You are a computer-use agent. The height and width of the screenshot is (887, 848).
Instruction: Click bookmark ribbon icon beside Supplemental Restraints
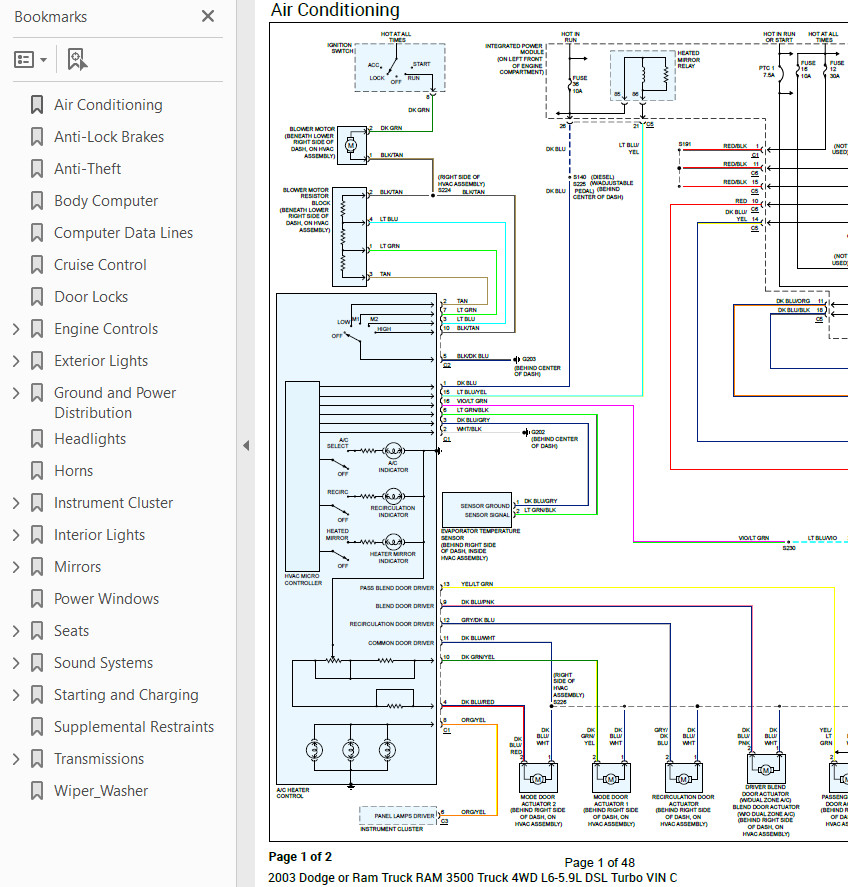(x=37, y=727)
